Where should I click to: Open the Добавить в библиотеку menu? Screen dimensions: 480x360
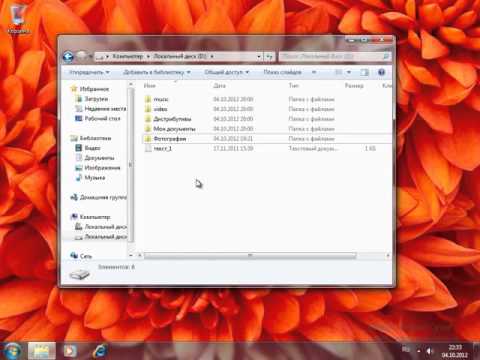[x=157, y=72]
